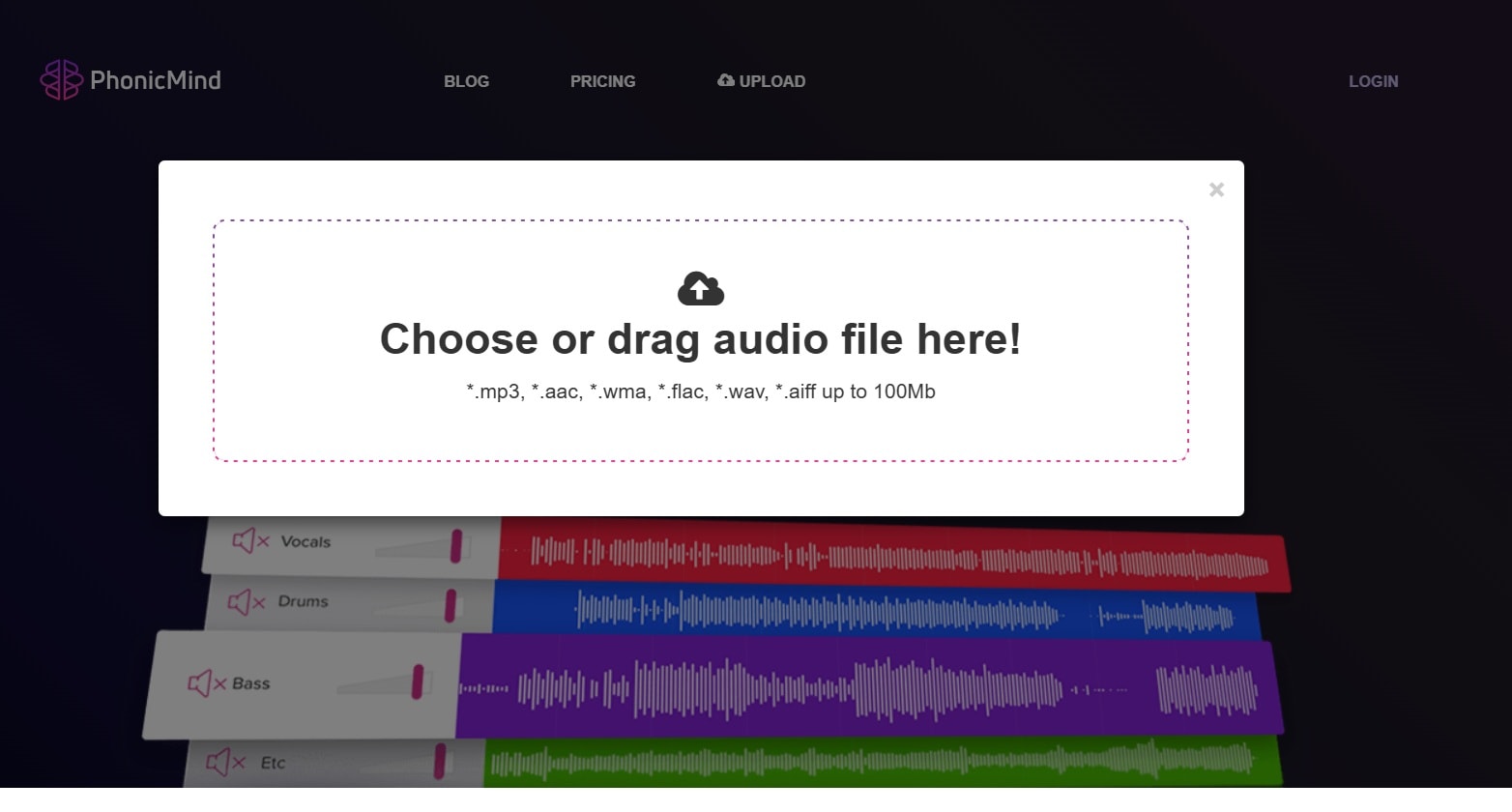Click the blue Drums waveform

tap(877, 611)
